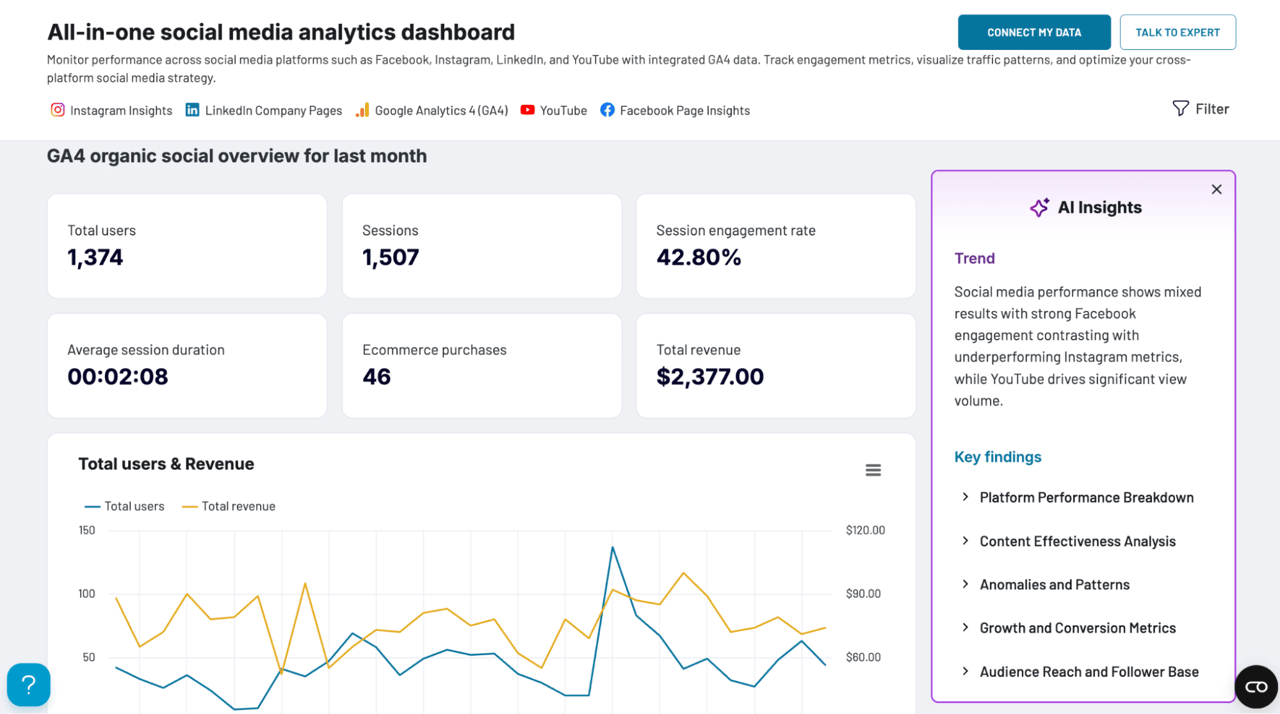Close the AI Insights panel
Viewport: 1280px width, 714px height.
pyautogui.click(x=1217, y=189)
